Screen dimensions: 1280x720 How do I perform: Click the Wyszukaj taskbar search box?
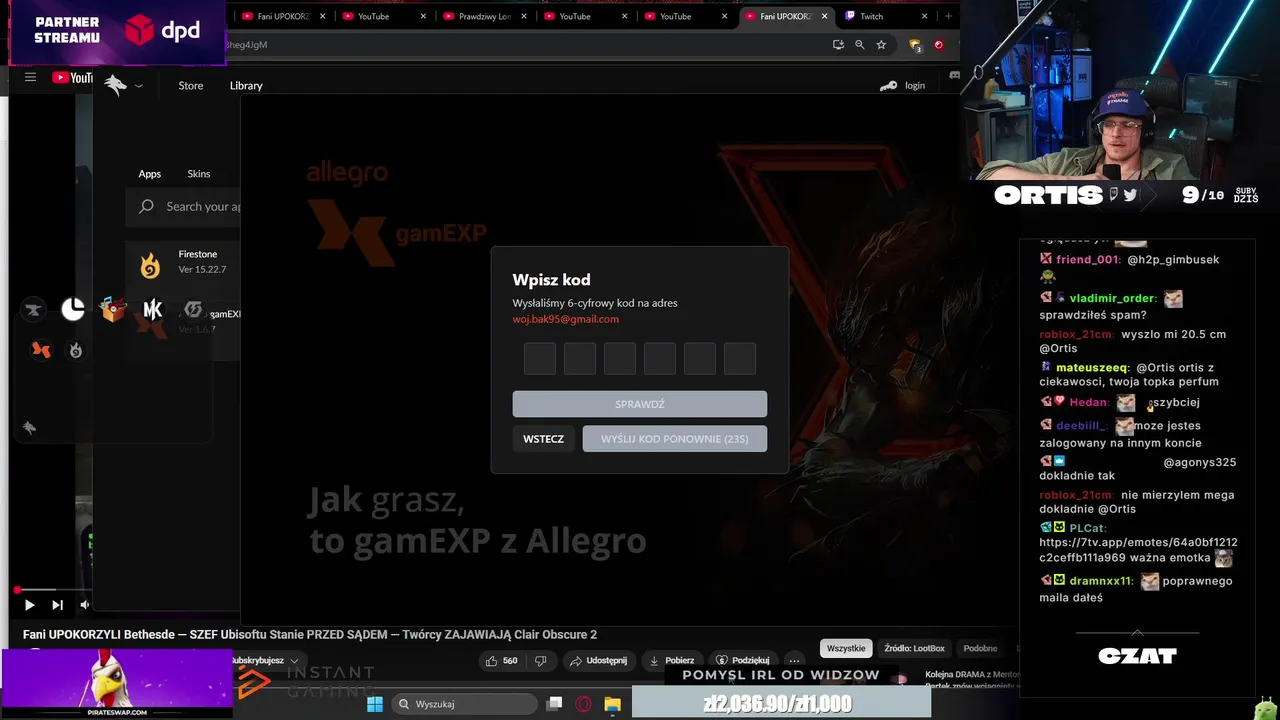[x=465, y=704]
